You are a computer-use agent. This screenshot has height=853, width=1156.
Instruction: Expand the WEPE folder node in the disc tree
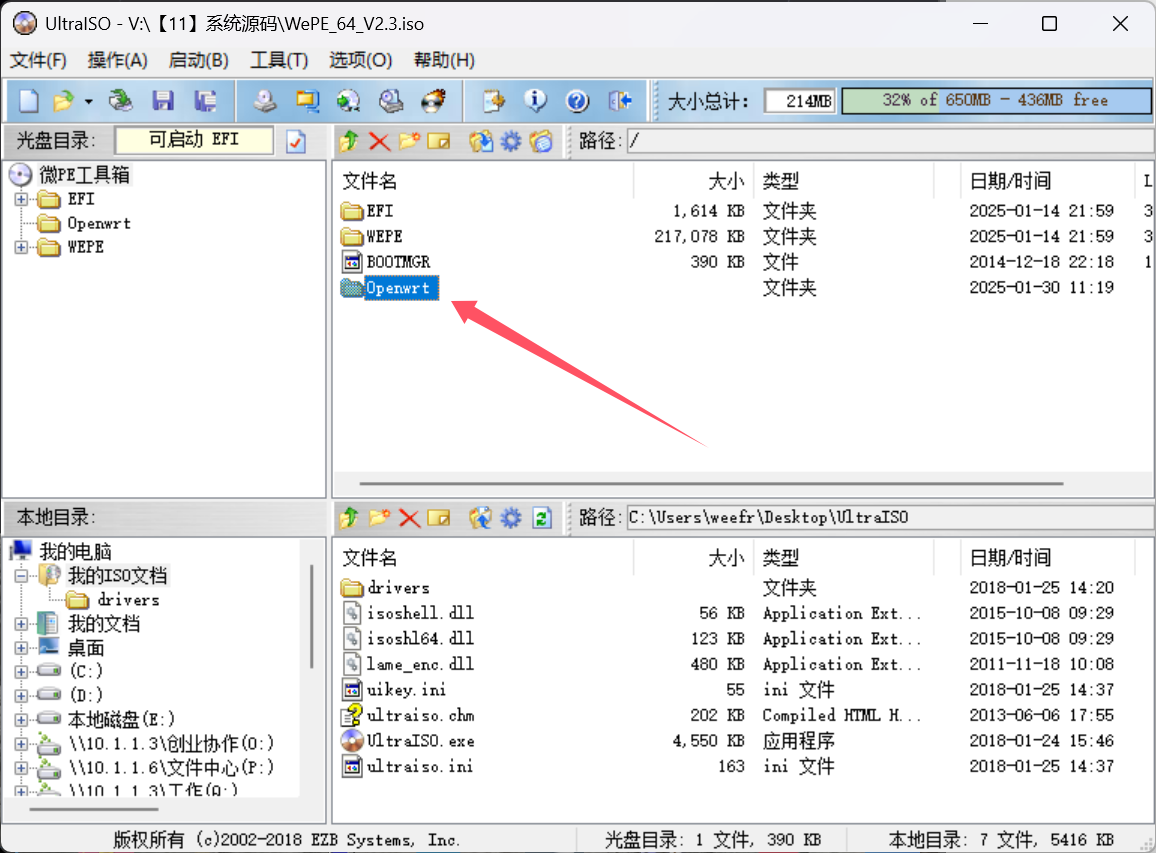(x=21, y=247)
